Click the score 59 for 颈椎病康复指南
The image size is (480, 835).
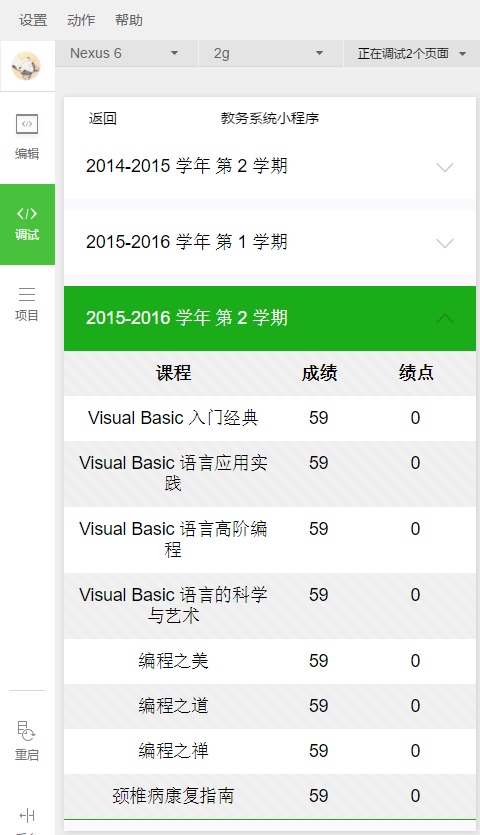319,796
